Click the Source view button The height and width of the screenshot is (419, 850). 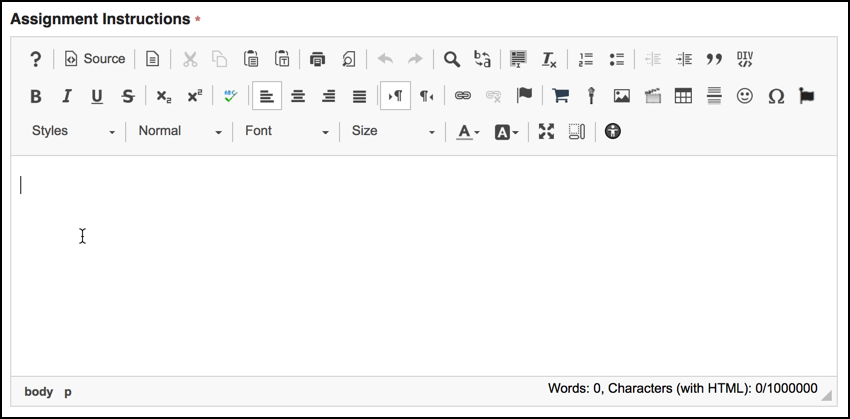tap(95, 59)
